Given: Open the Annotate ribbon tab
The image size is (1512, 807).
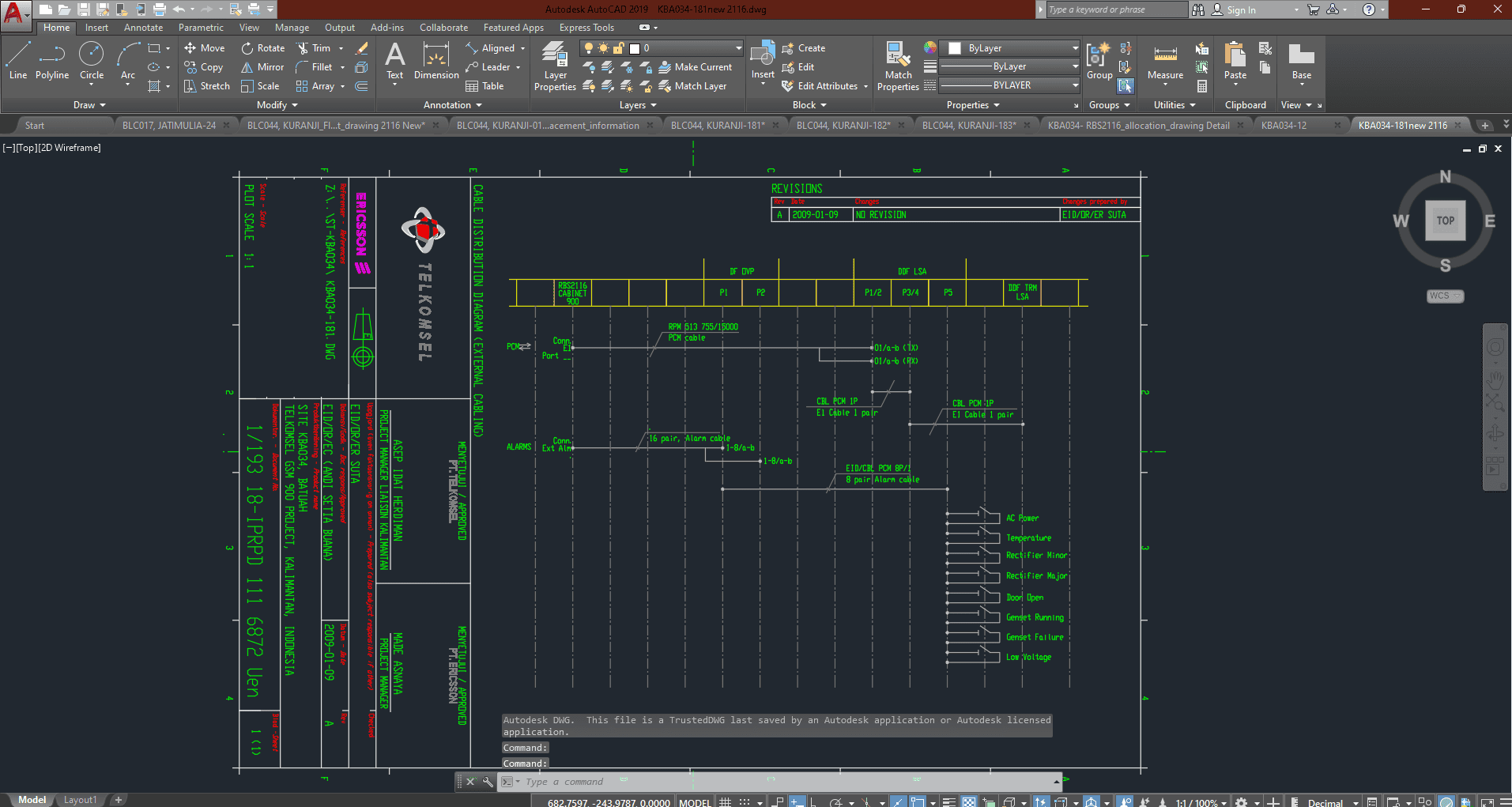Looking at the screenshot, I should [x=143, y=28].
